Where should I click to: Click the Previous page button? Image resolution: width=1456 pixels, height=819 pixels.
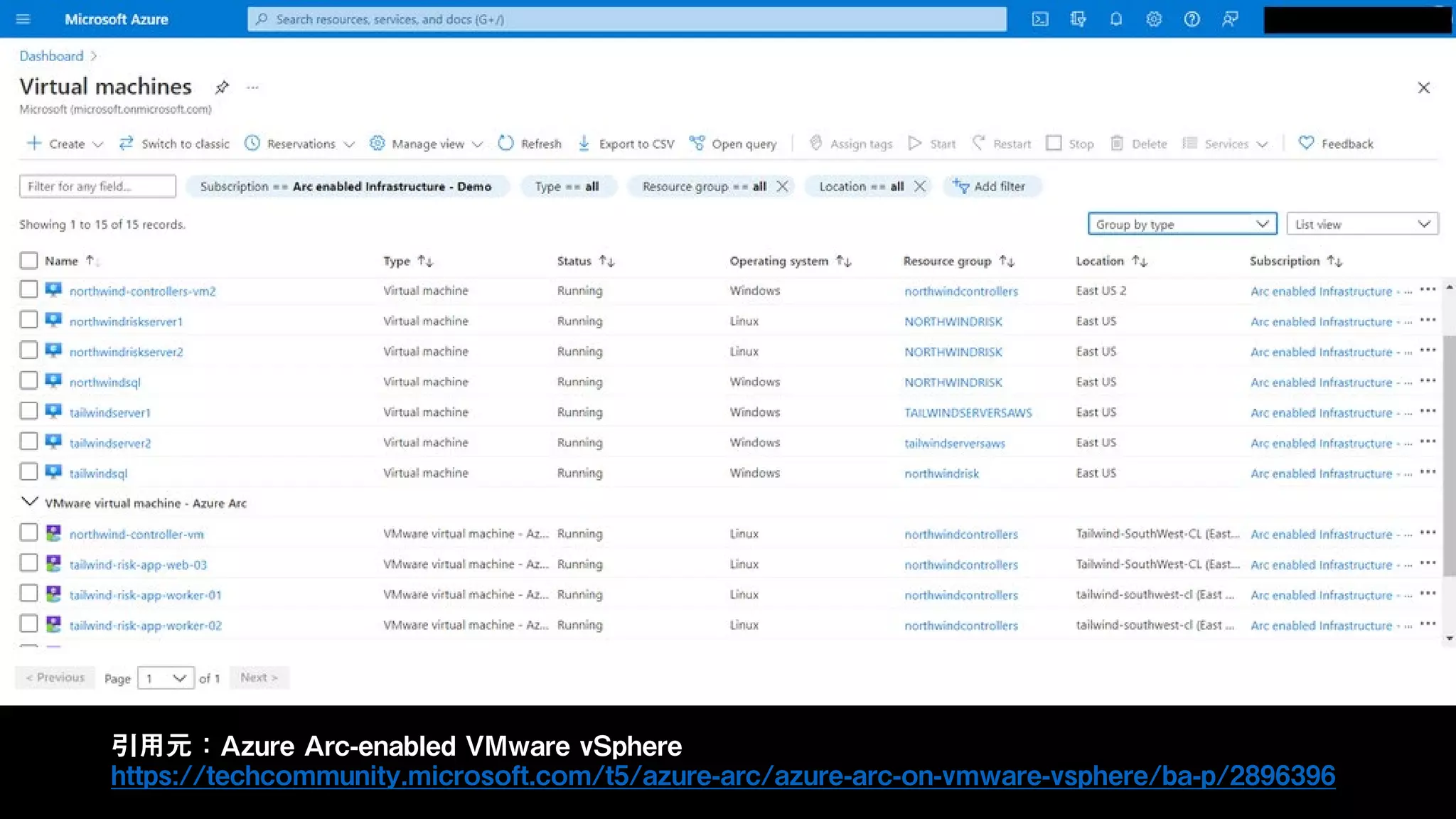[x=55, y=678]
